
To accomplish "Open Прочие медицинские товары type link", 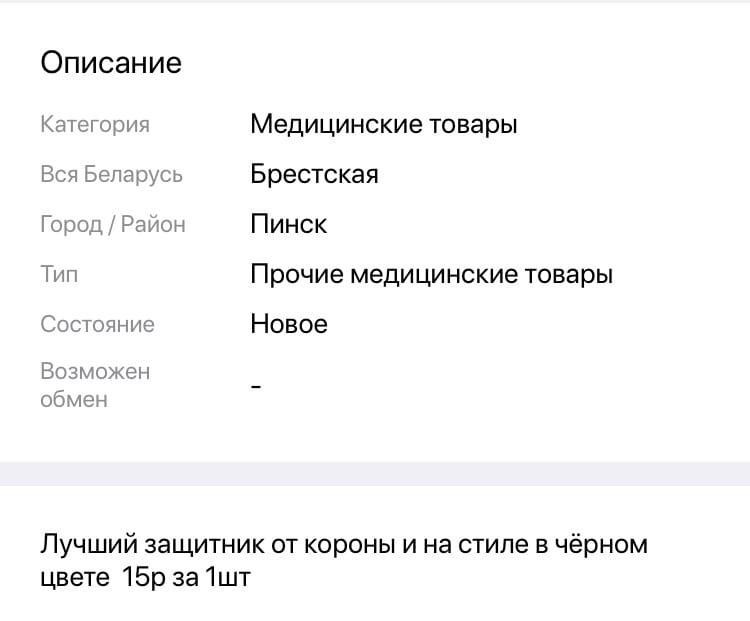I will (431, 274).
